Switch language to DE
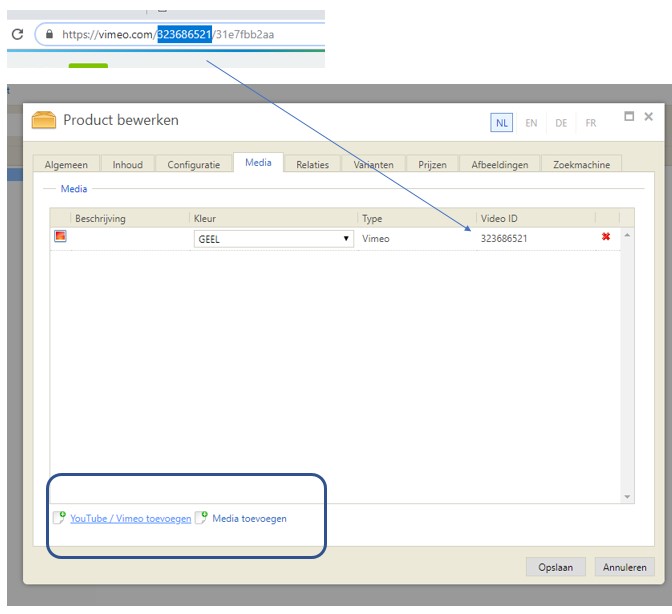672x614 pixels. pyautogui.click(x=561, y=123)
